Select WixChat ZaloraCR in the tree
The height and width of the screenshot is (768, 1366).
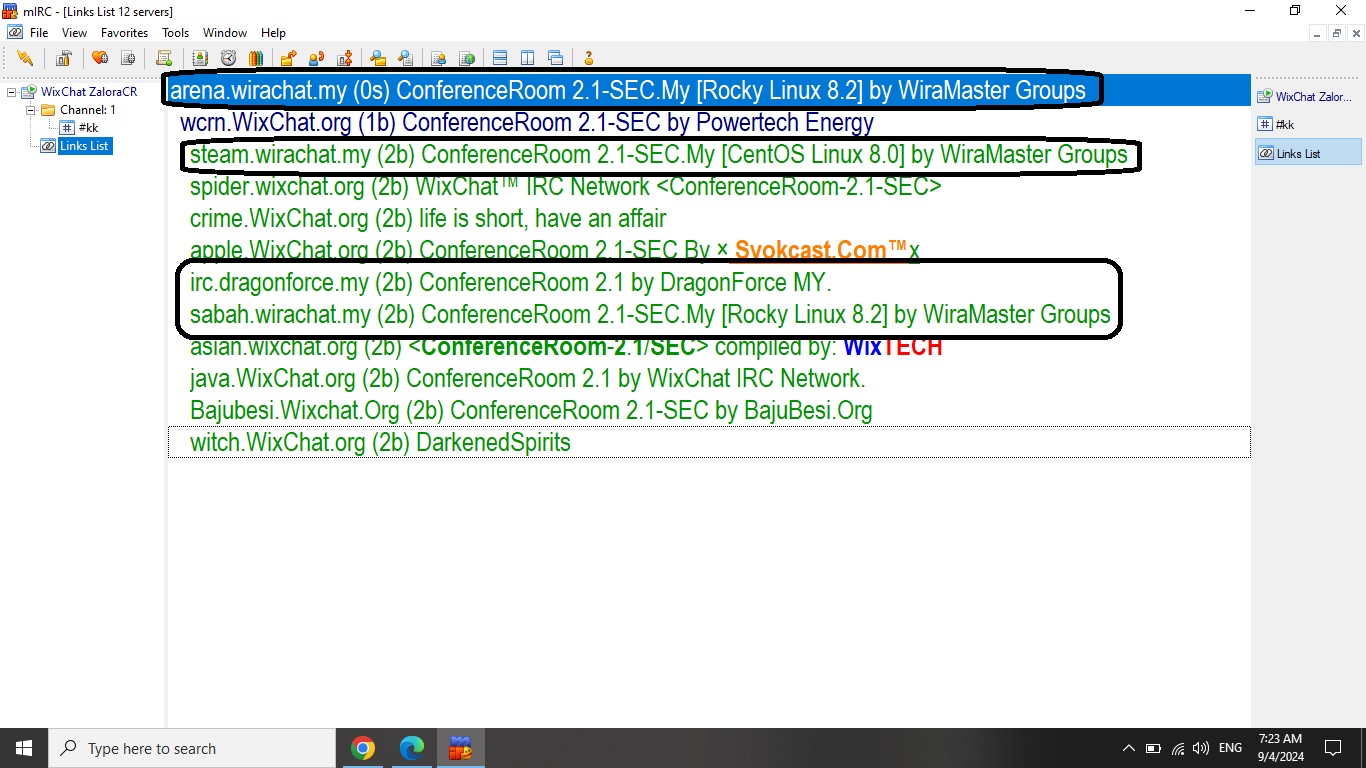[89, 92]
